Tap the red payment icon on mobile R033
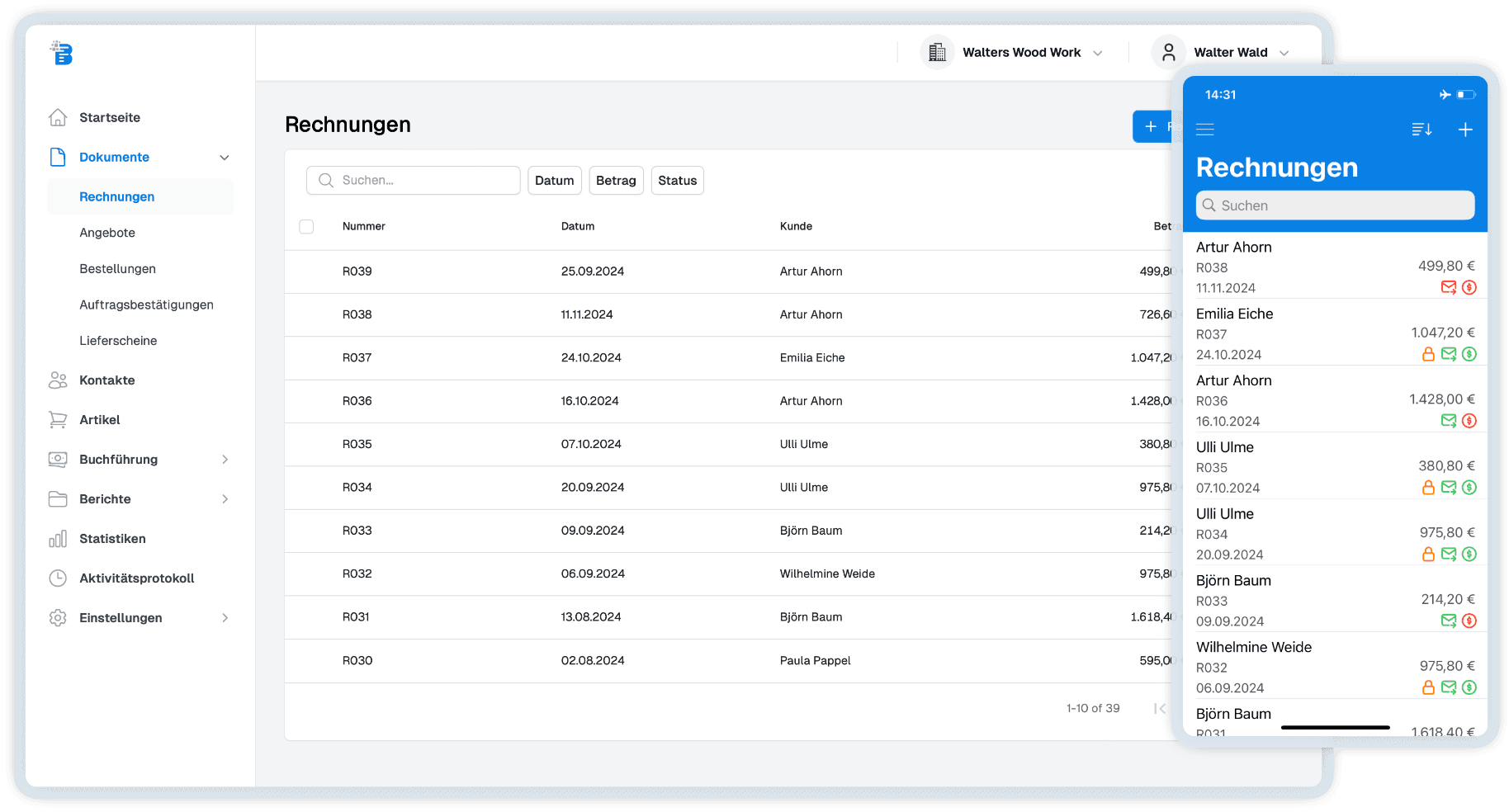1509x812 pixels. click(x=1469, y=621)
